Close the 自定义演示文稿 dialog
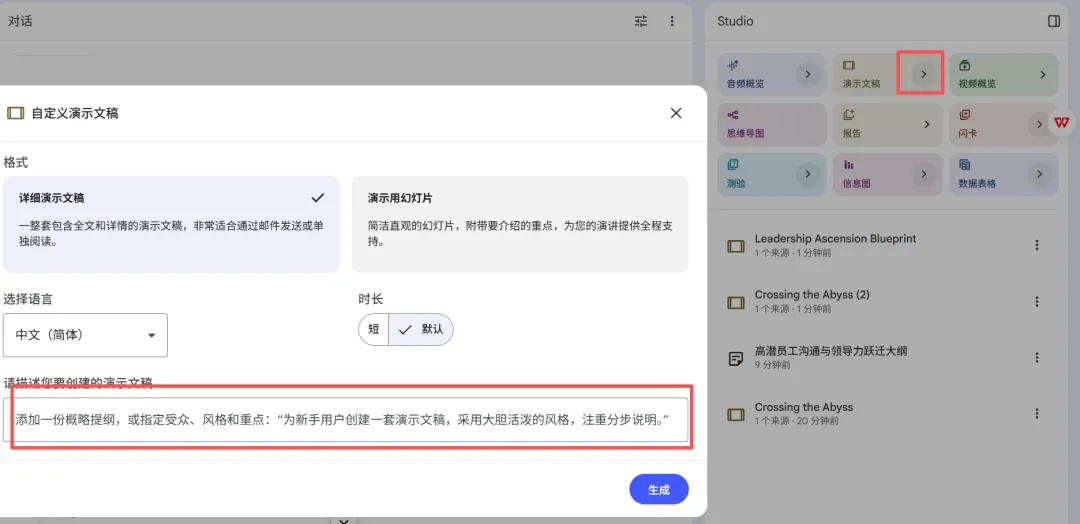The height and width of the screenshot is (524, 1080). (x=676, y=113)
